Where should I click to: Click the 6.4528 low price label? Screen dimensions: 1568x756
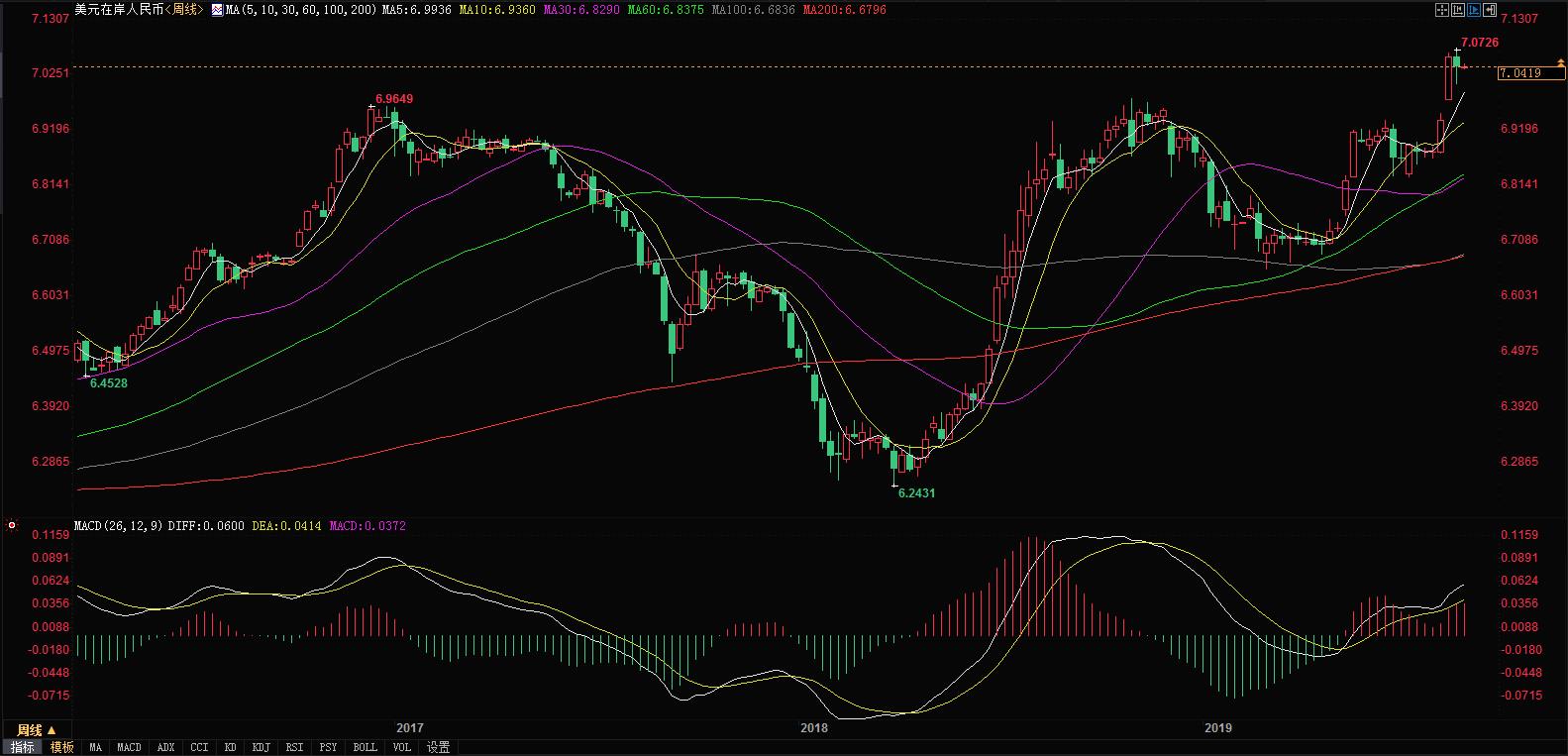tap(109, 383)
